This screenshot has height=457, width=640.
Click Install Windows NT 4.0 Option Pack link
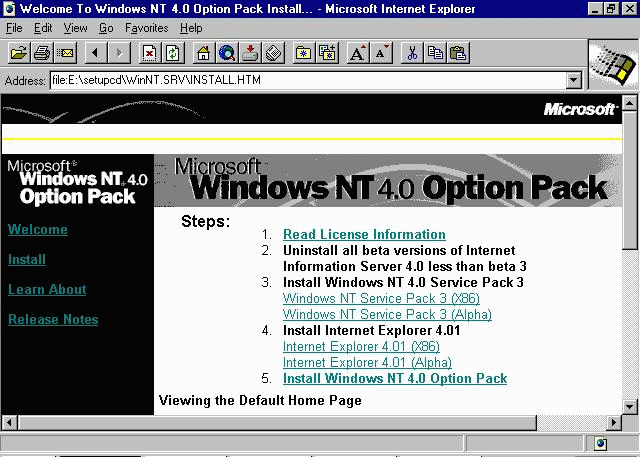pos(395,379)
